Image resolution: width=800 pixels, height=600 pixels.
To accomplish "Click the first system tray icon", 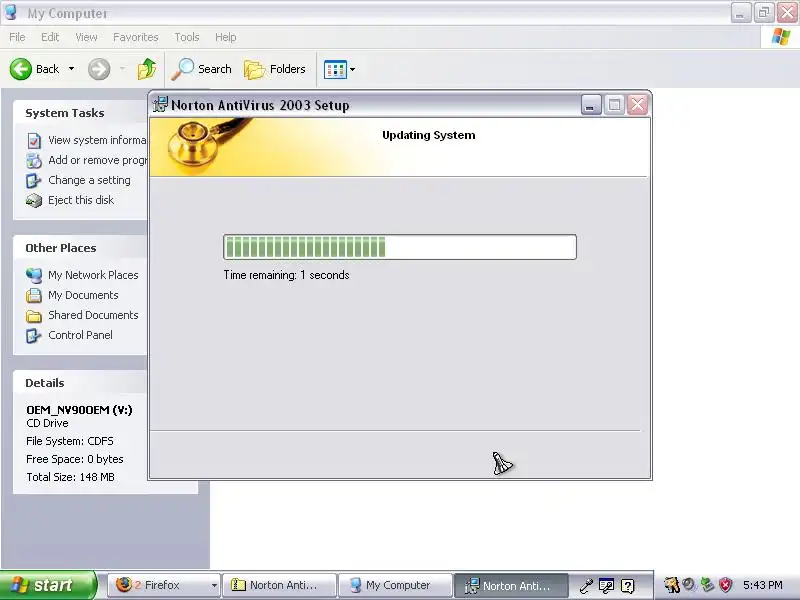I will (671, 585).
